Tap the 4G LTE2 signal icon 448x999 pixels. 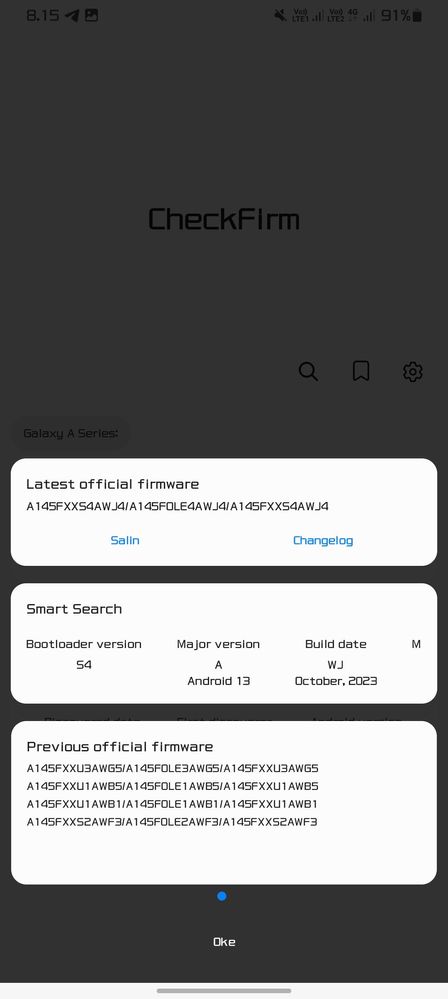point(350,15)
